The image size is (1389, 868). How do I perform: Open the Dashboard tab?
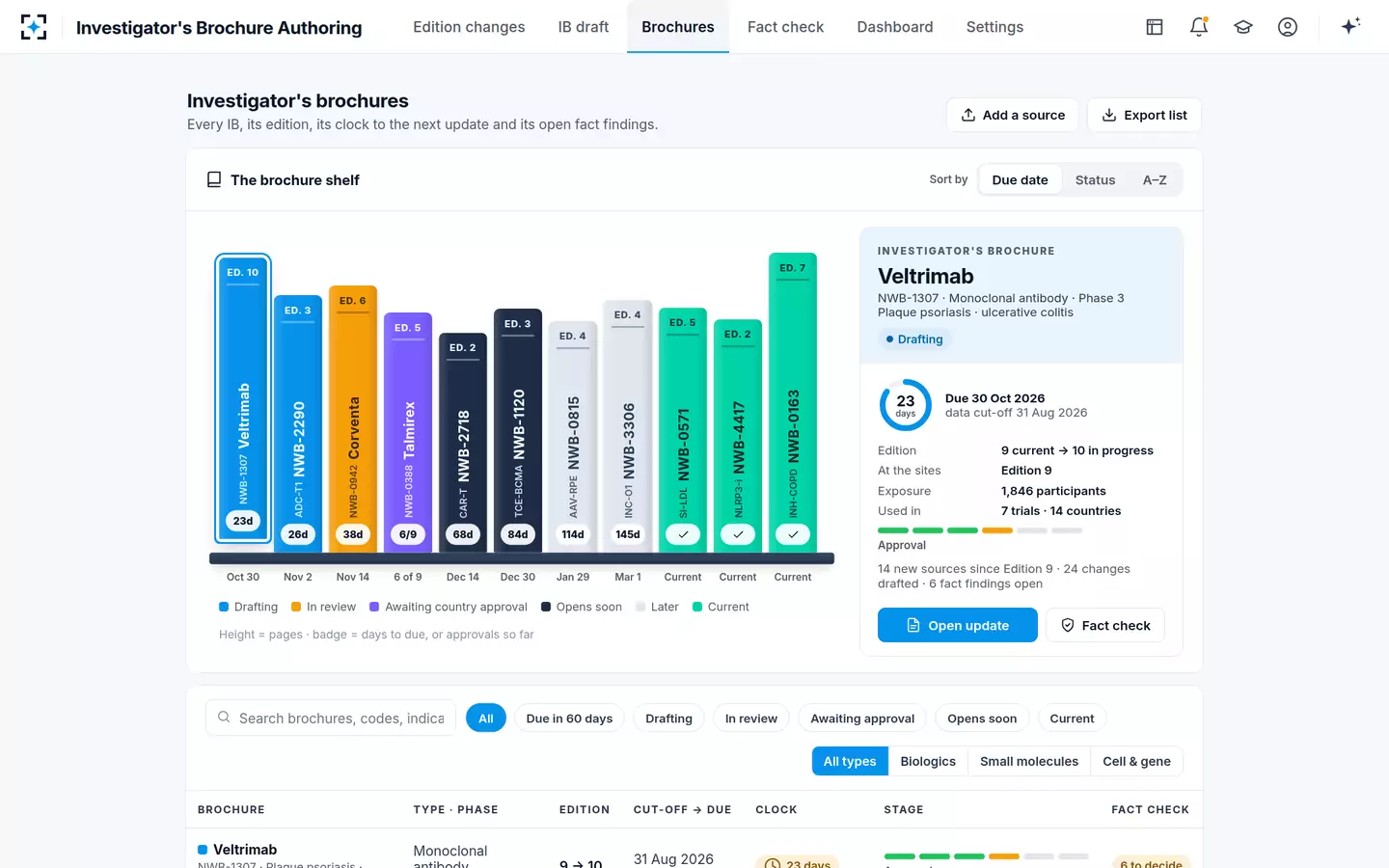click(x=895, y=27)
